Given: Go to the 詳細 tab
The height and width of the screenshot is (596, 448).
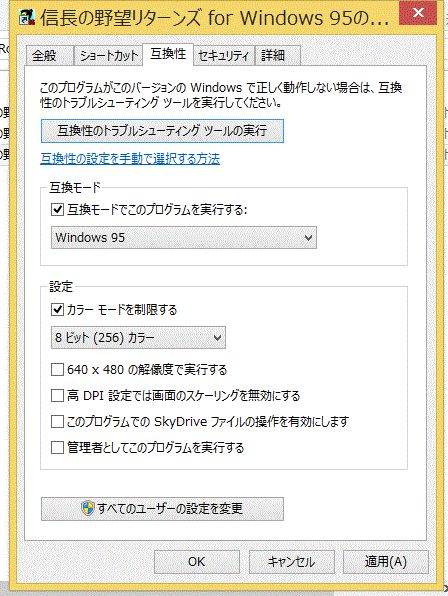Looking at the screenshot, I should pyautogui.click(x=278, y=55).
